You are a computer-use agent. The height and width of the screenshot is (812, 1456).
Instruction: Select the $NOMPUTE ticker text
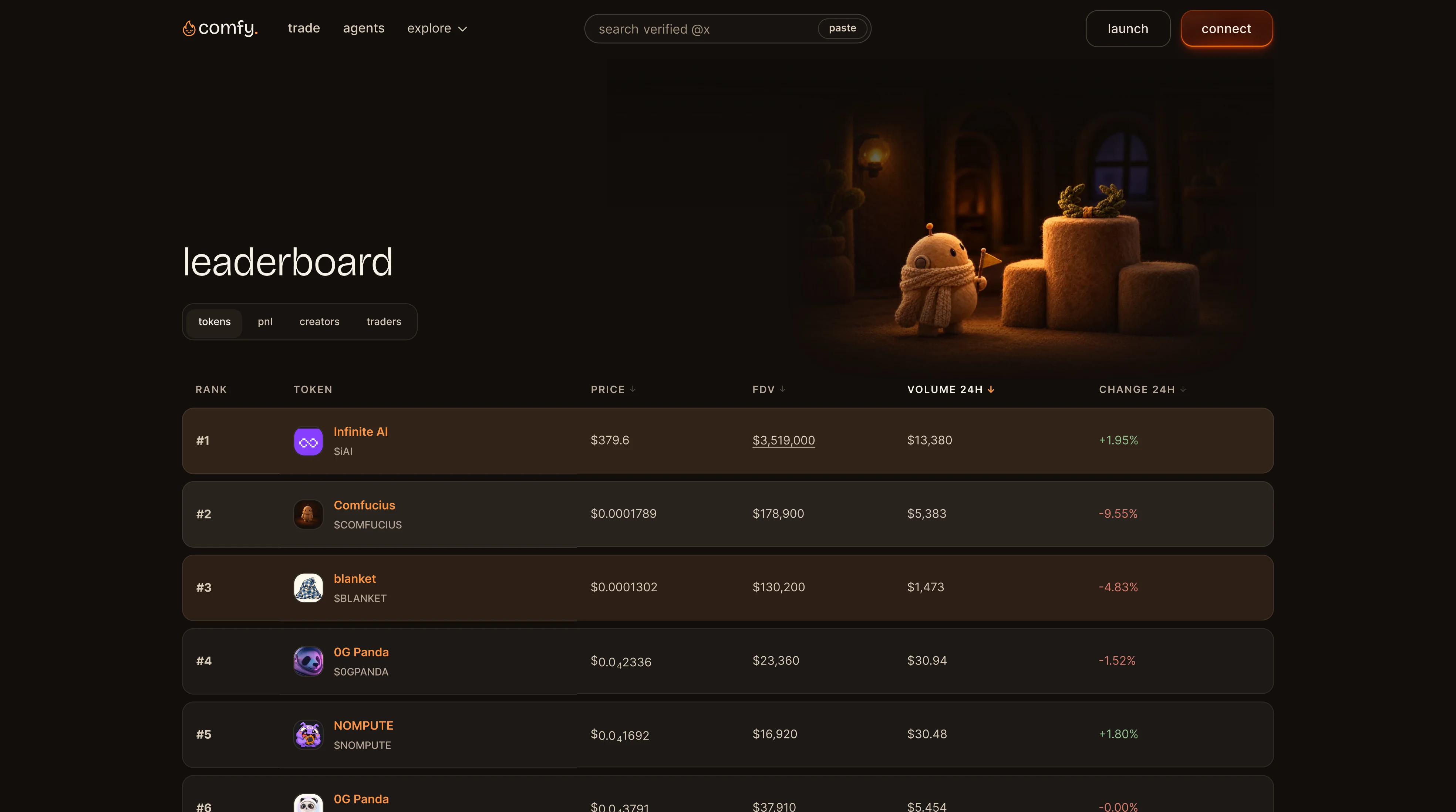coord(362,745)
